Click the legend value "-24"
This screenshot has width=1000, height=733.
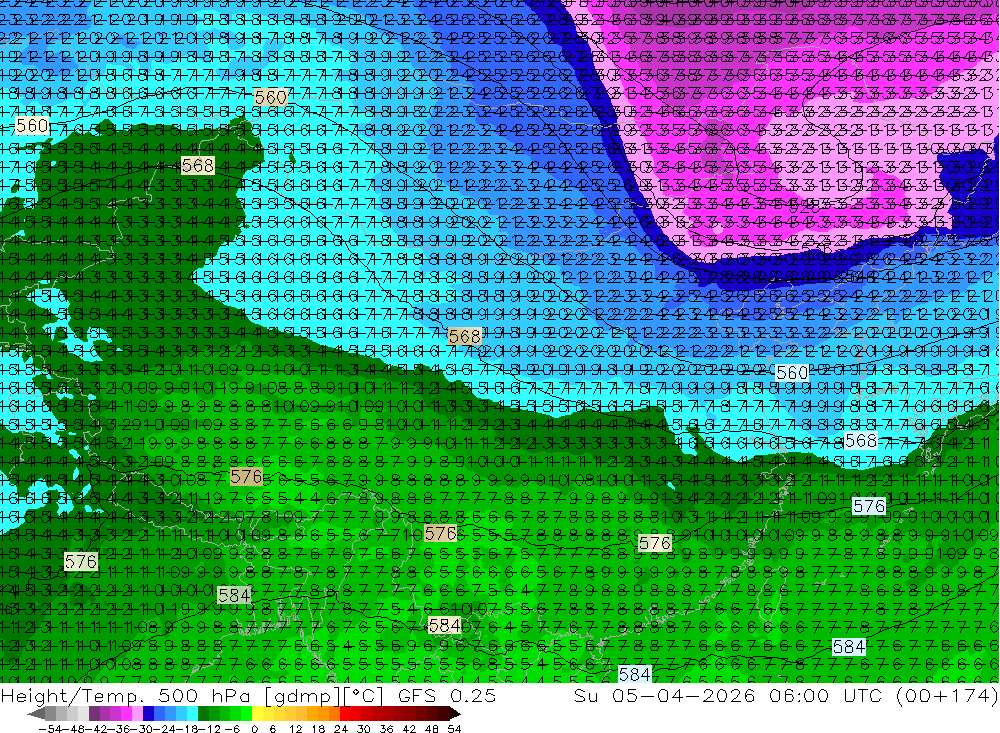pos(165,729)
